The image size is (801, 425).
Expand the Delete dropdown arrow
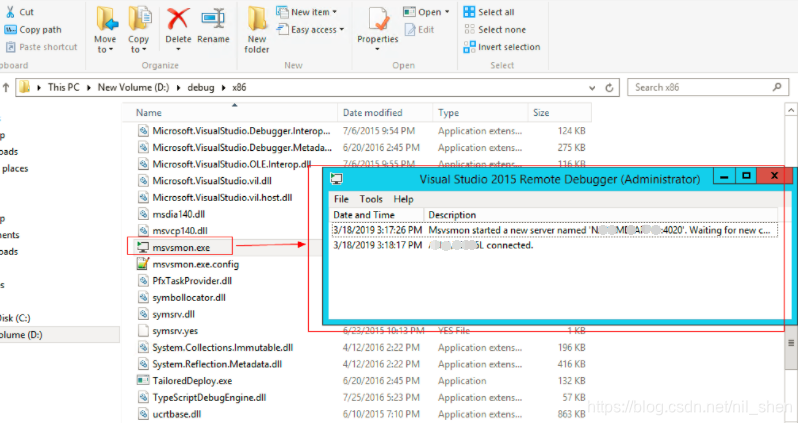[178, 49]
